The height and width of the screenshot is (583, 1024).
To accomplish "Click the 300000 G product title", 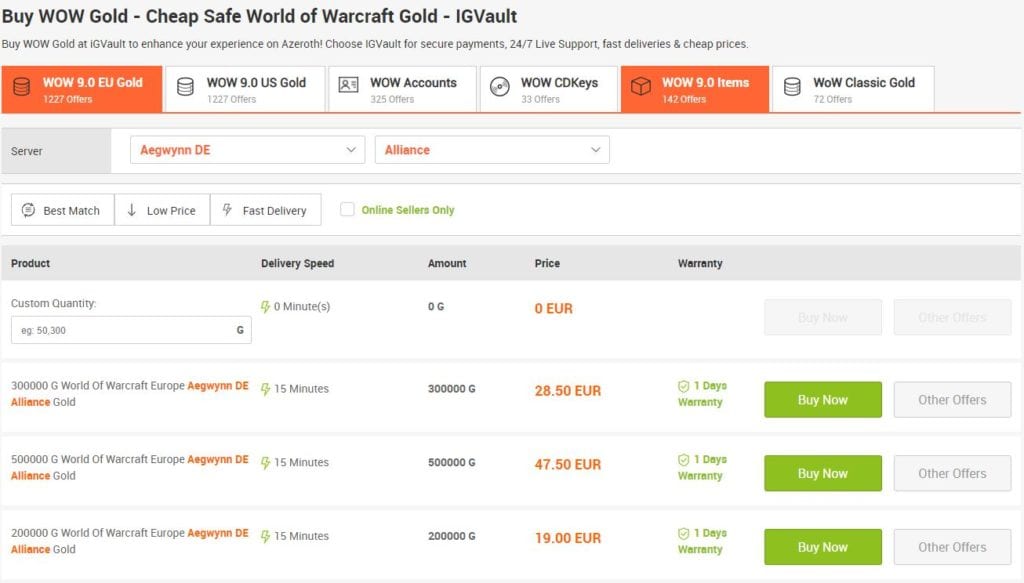I will [x=130, y=394].
